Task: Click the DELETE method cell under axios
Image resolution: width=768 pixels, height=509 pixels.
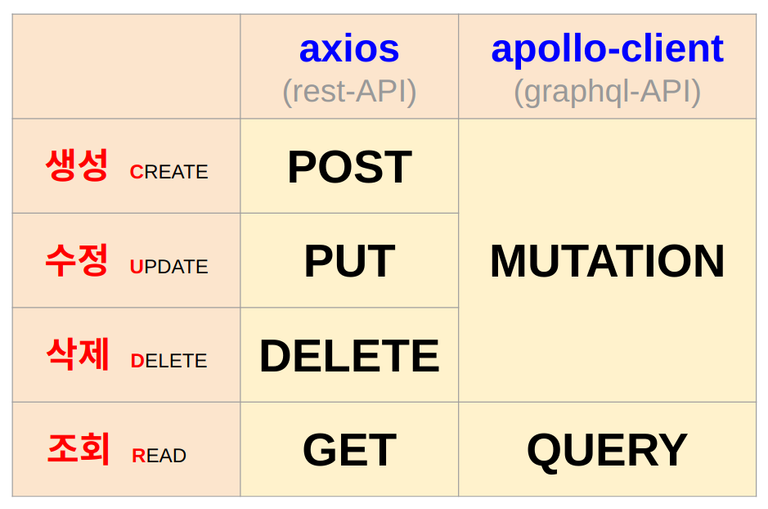Action: click(349, 355)
